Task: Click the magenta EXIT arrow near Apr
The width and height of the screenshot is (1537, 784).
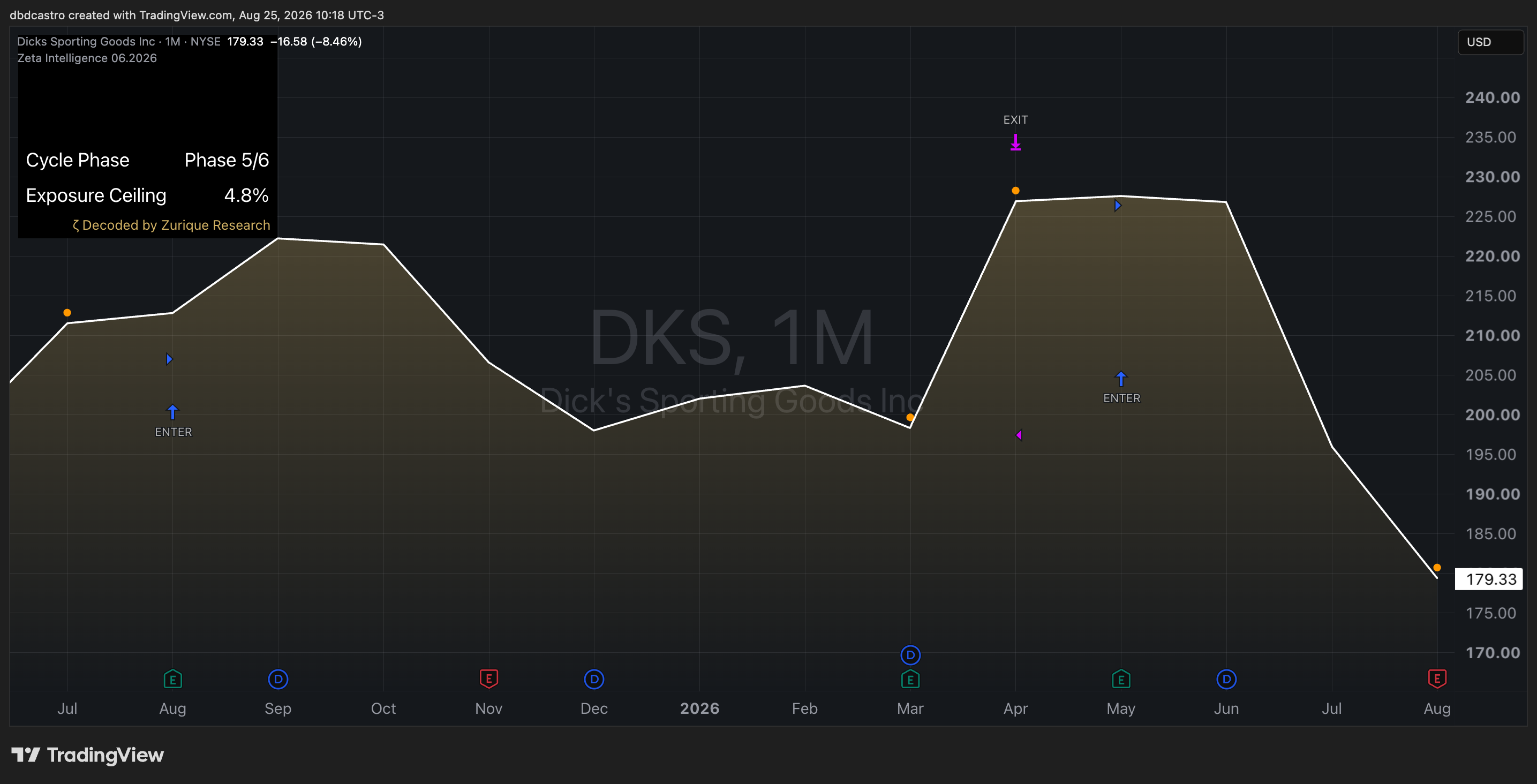Action: [x=1015, y=142]
